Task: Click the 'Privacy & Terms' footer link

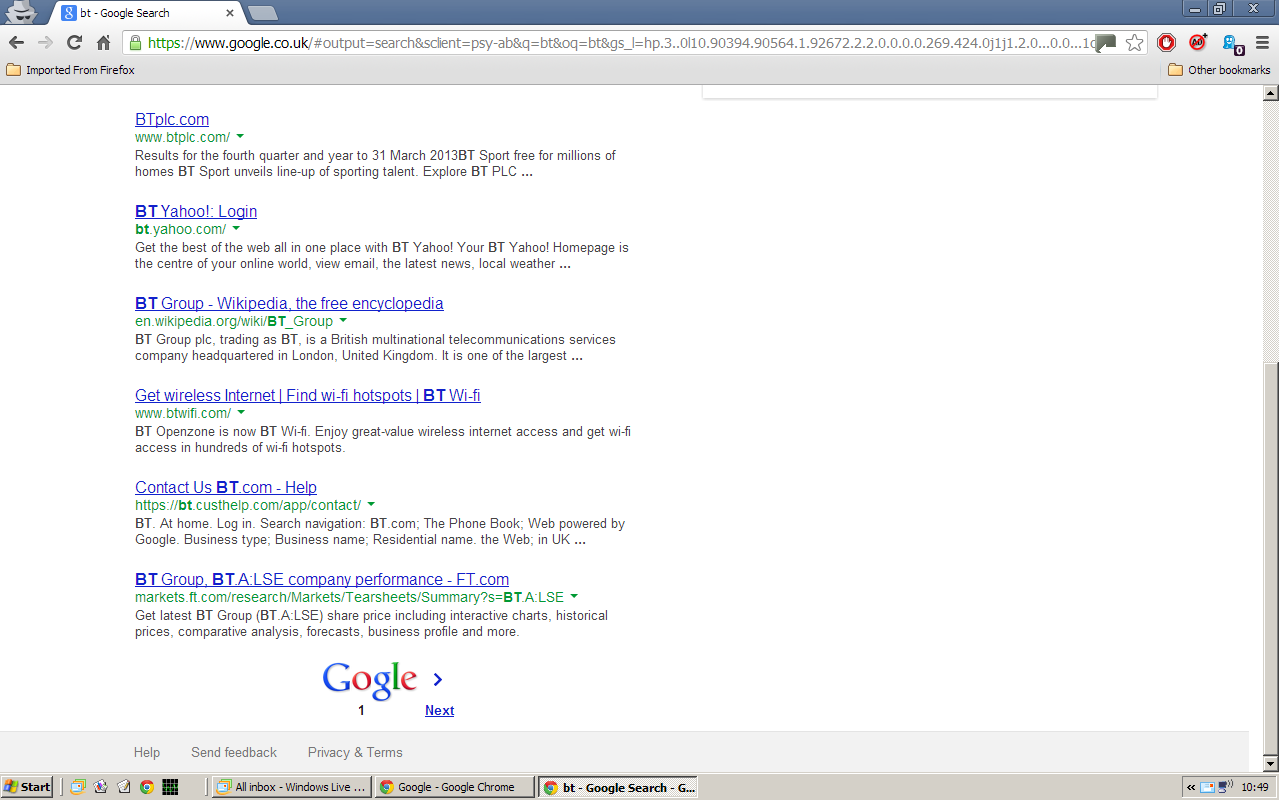Action: coord(355,752)
